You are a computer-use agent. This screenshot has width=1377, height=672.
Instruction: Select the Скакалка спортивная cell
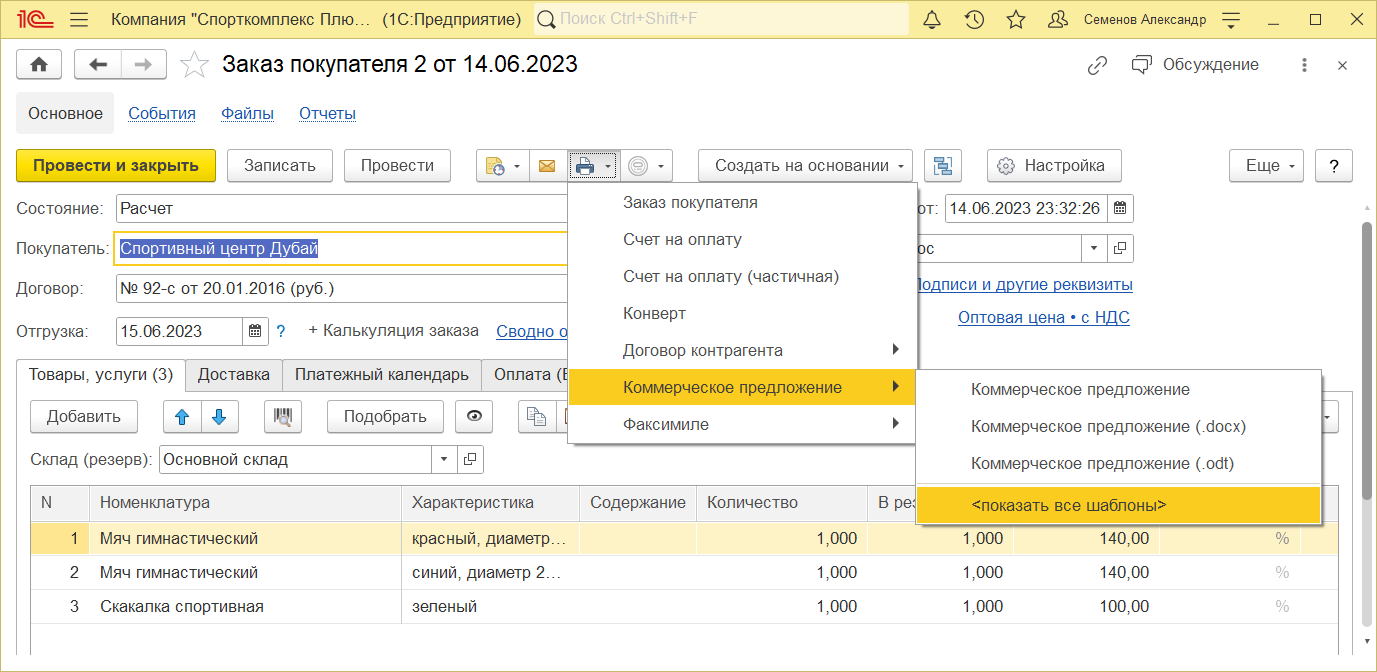click(244, 606)
